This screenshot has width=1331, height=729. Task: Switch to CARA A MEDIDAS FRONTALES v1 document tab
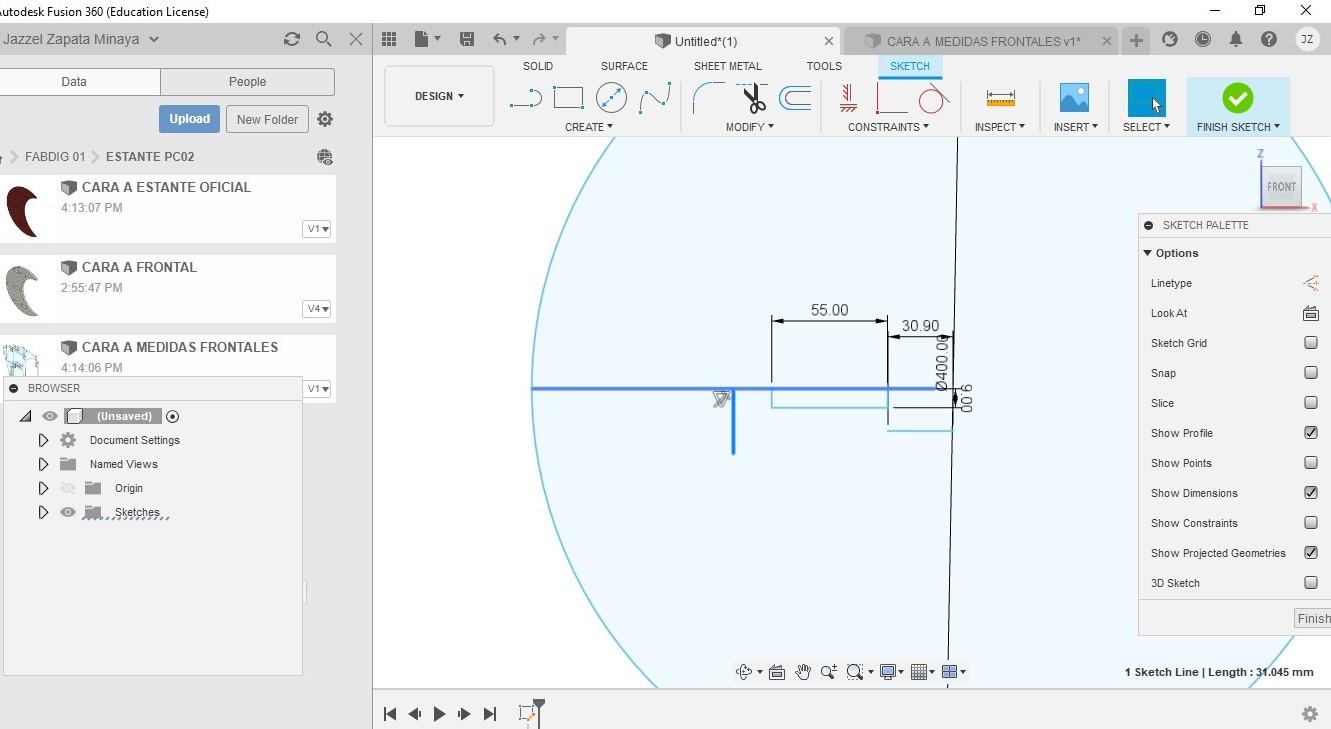(980, 41)
